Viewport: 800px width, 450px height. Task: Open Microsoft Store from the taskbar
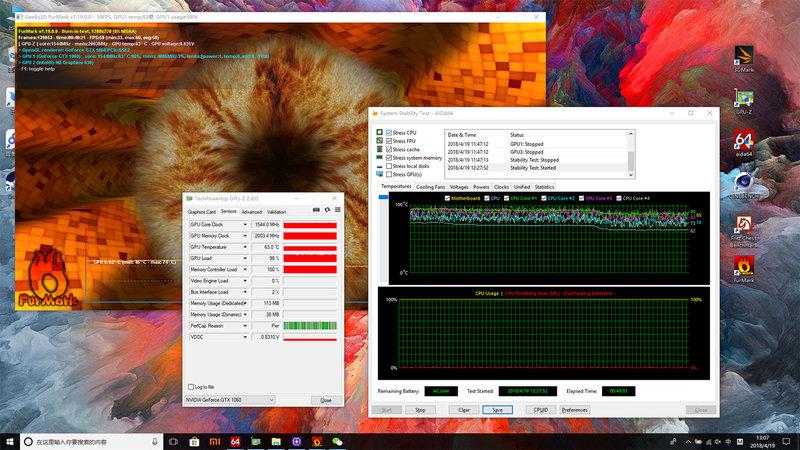click(x=194, y=441)
